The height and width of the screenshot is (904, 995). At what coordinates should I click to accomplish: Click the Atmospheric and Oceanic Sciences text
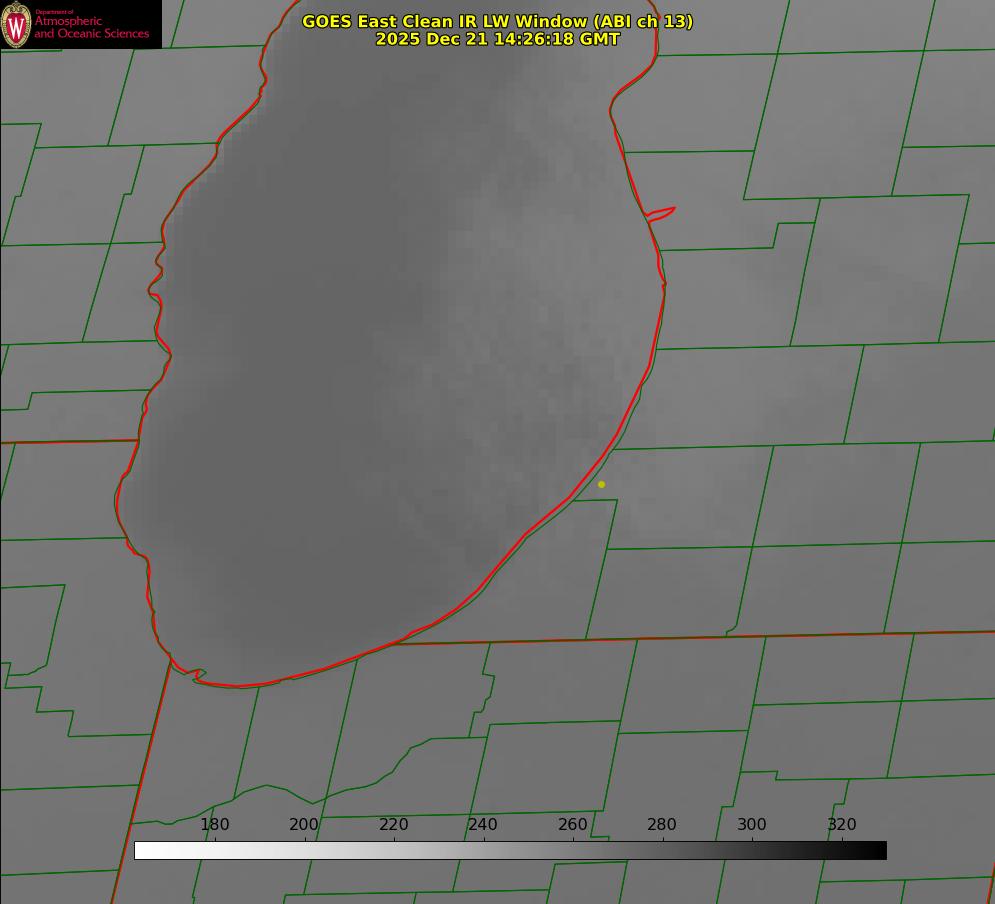pos(91,25)
